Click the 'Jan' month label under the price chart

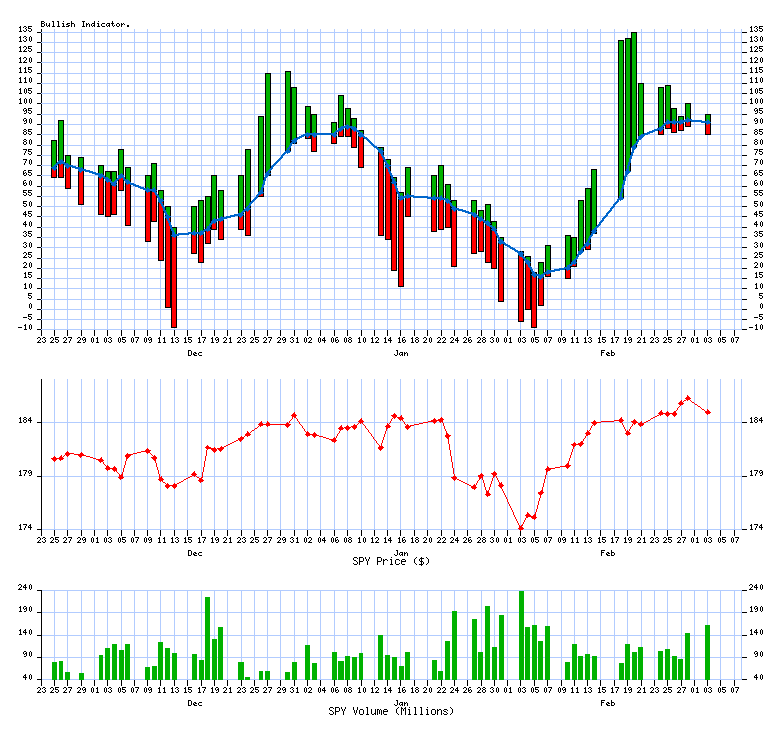click(x=401, y=552)
